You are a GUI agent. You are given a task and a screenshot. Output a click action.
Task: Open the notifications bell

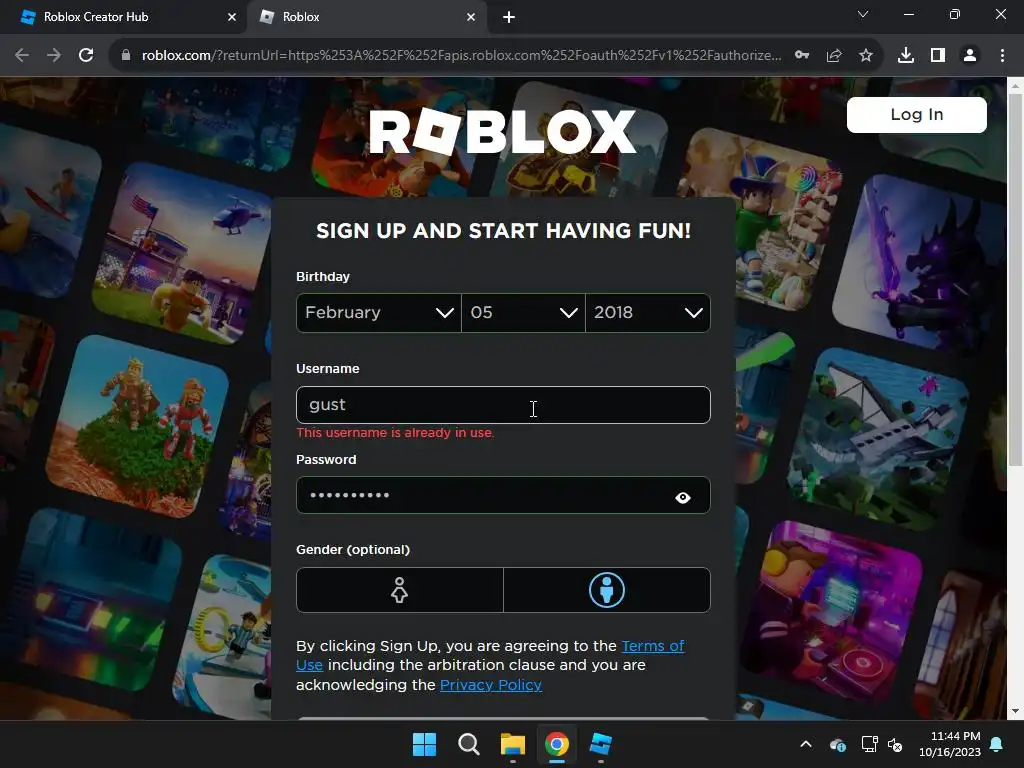click(x=997, y=744)
